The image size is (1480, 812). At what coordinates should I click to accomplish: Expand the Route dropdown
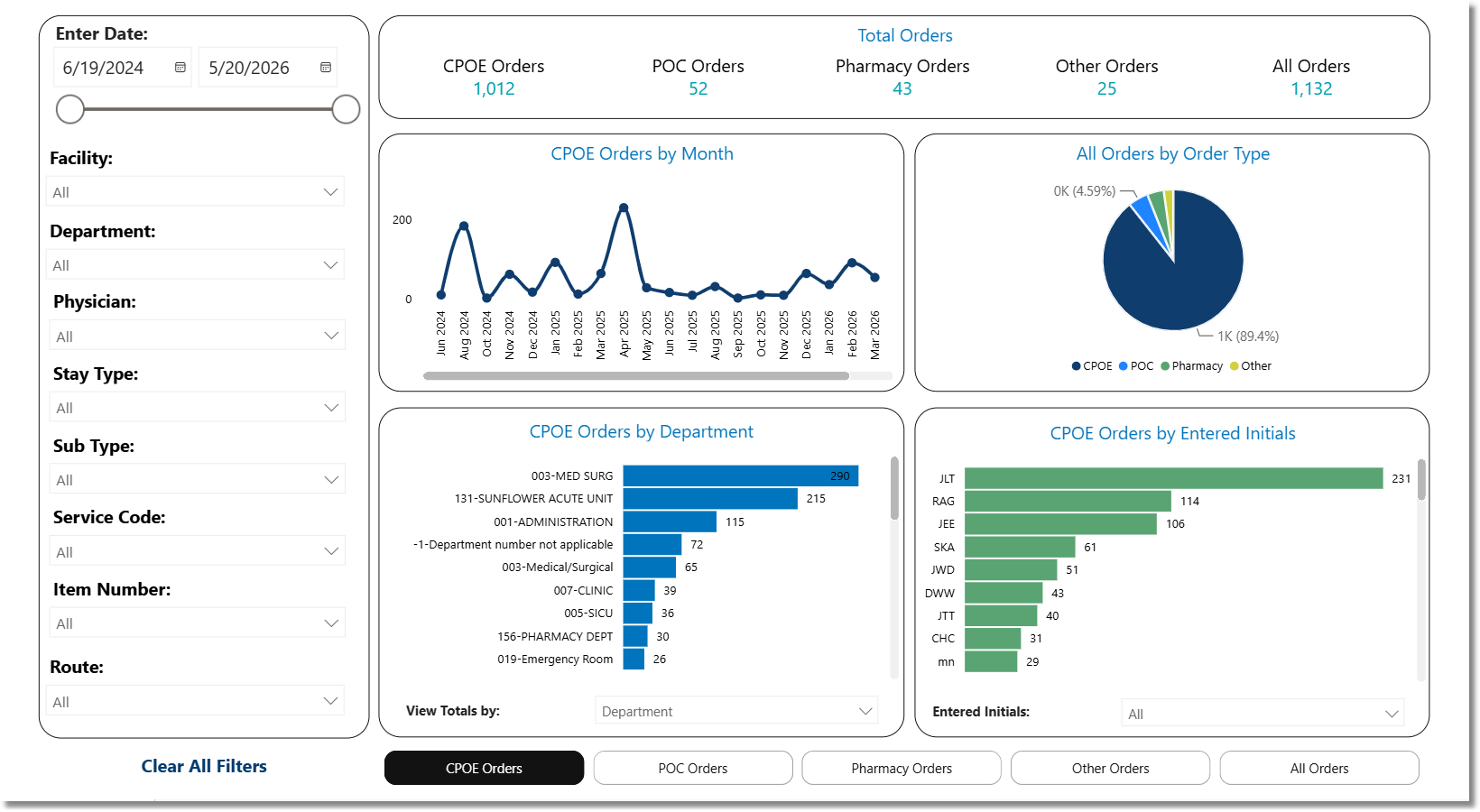point(195,701)
